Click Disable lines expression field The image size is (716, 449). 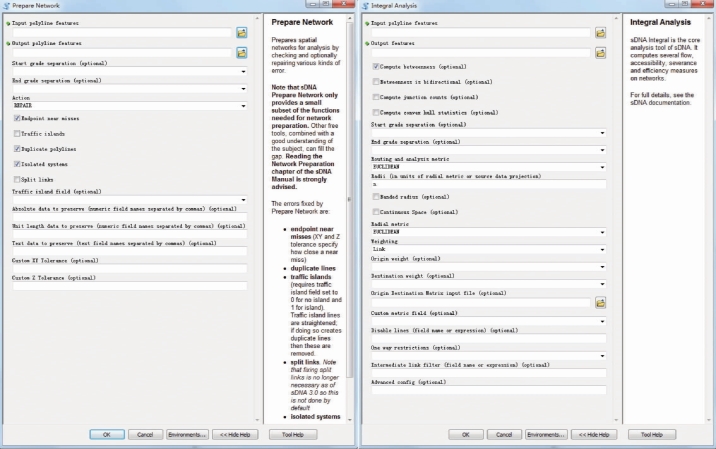489,338
